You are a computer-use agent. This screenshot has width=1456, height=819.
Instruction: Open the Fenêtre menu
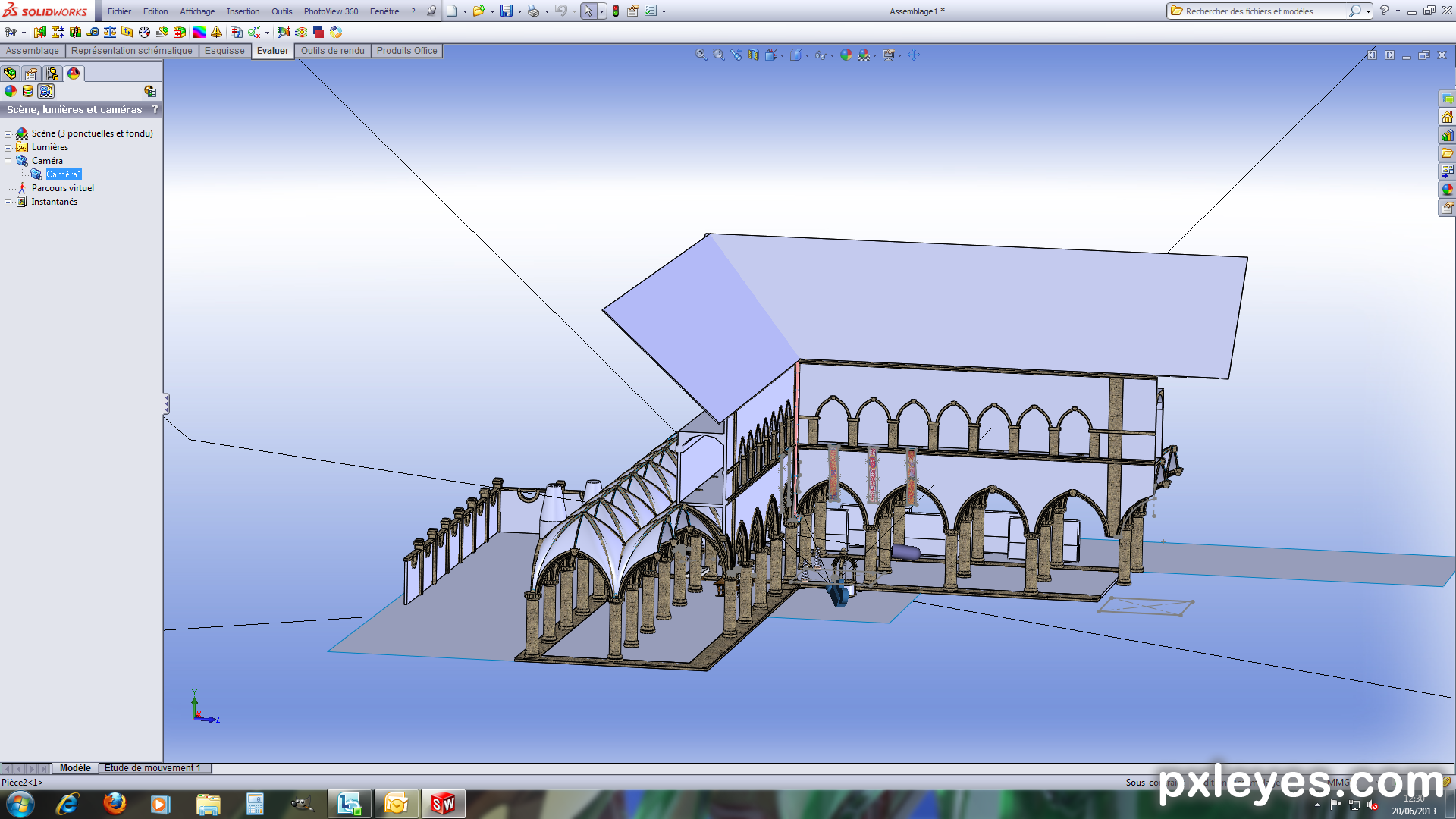(x=384, y=11)
